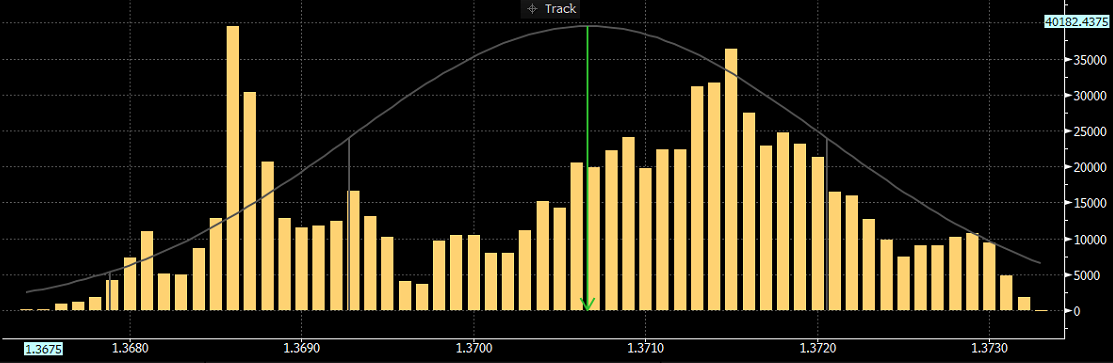
Task: Click the 5000 y-axis label
Action: coord(1093,275)
